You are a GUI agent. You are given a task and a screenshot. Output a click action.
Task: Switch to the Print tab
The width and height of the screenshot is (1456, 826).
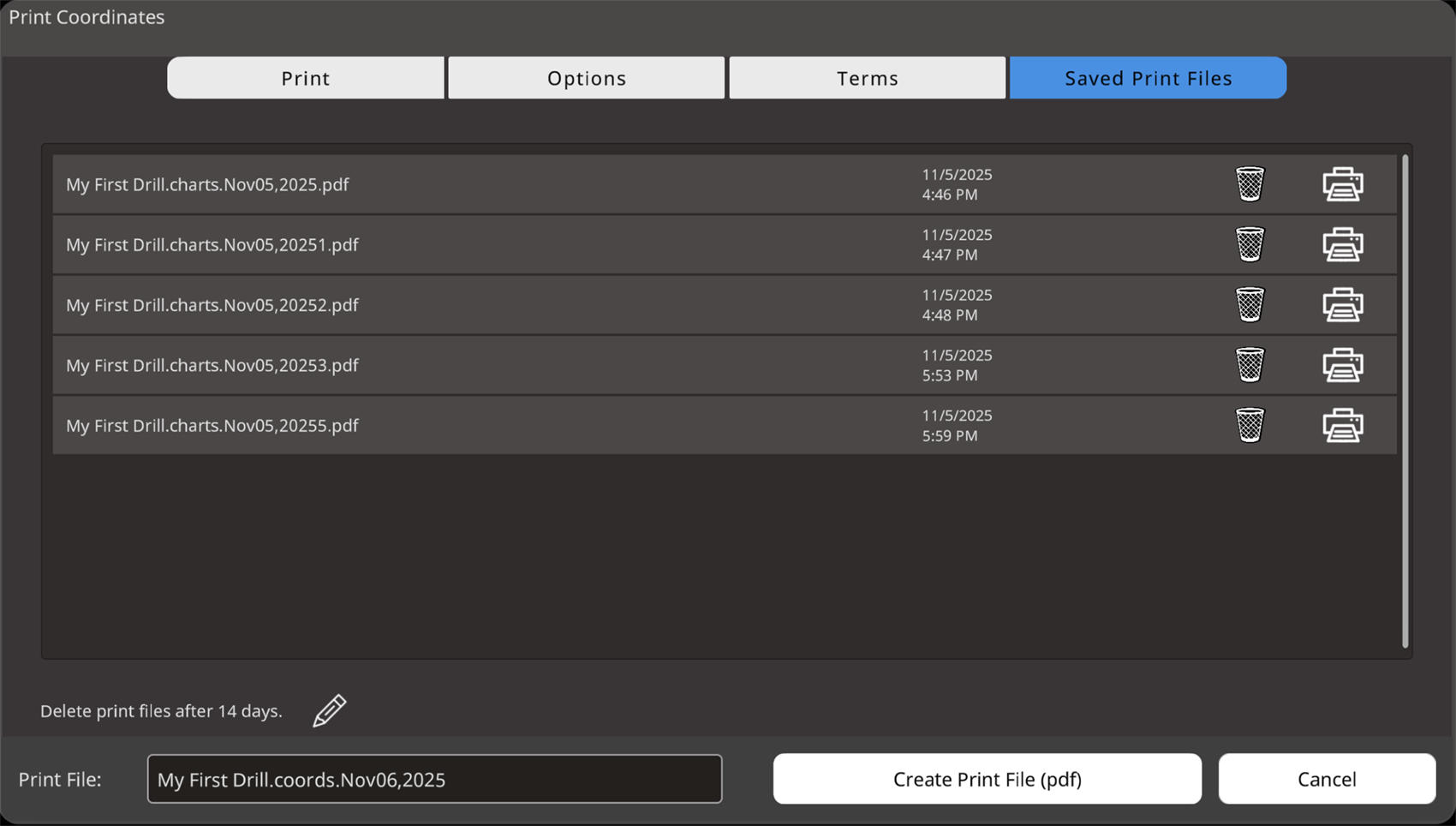pos(306,78)
